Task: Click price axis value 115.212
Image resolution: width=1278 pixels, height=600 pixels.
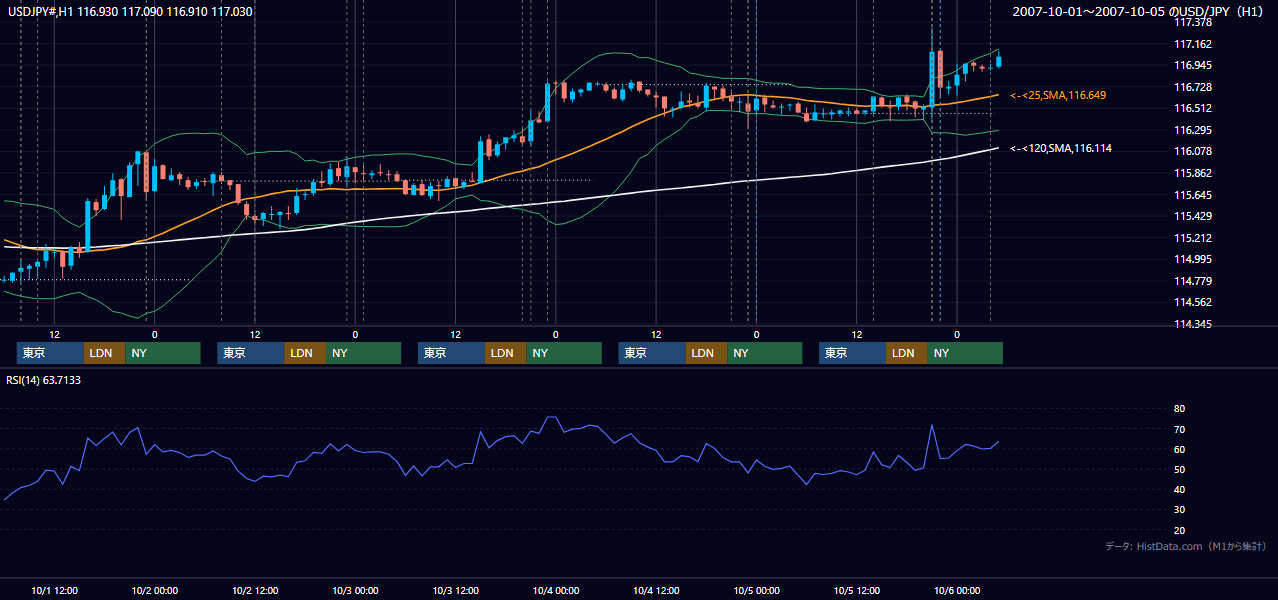Action: point(1192,238)
